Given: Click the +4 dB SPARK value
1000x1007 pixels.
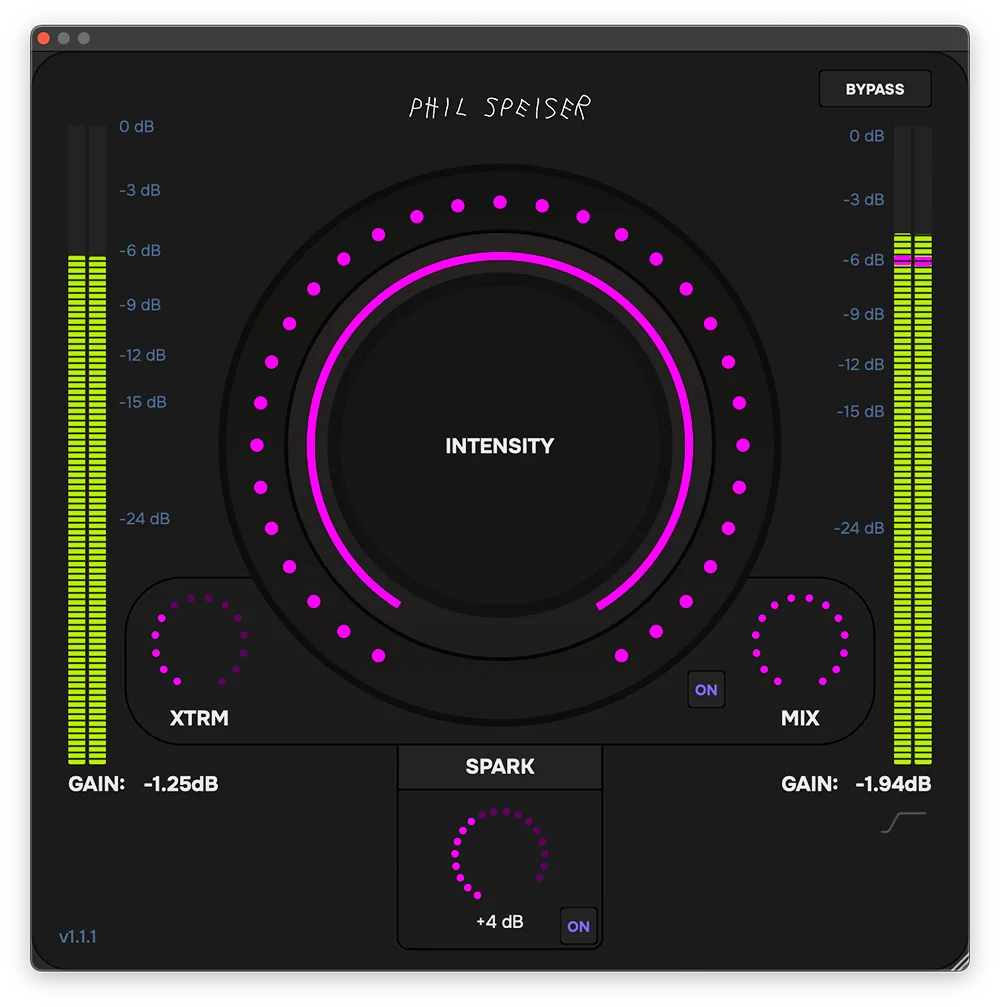Looking at the screenshot, I should [x=500, y=922].
